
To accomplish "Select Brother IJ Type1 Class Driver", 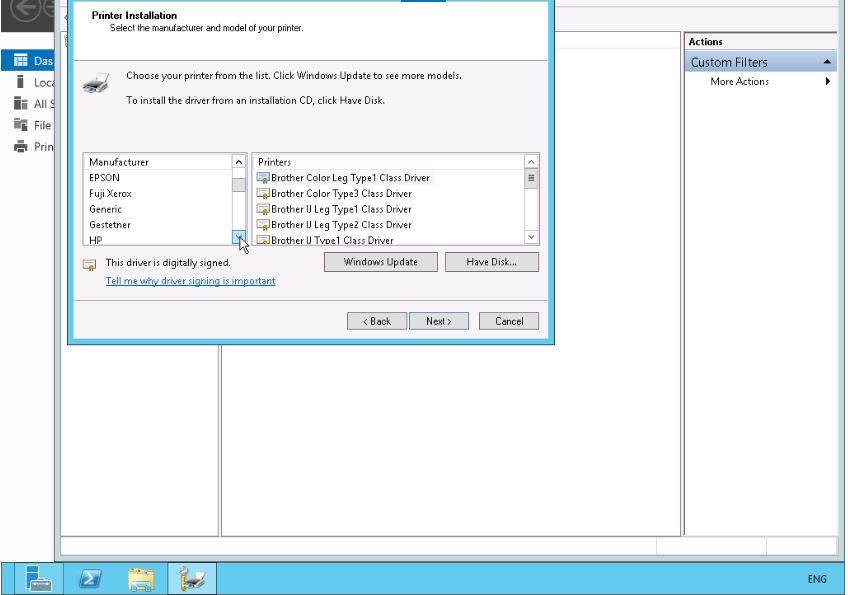I will click(x=326, y=240).
